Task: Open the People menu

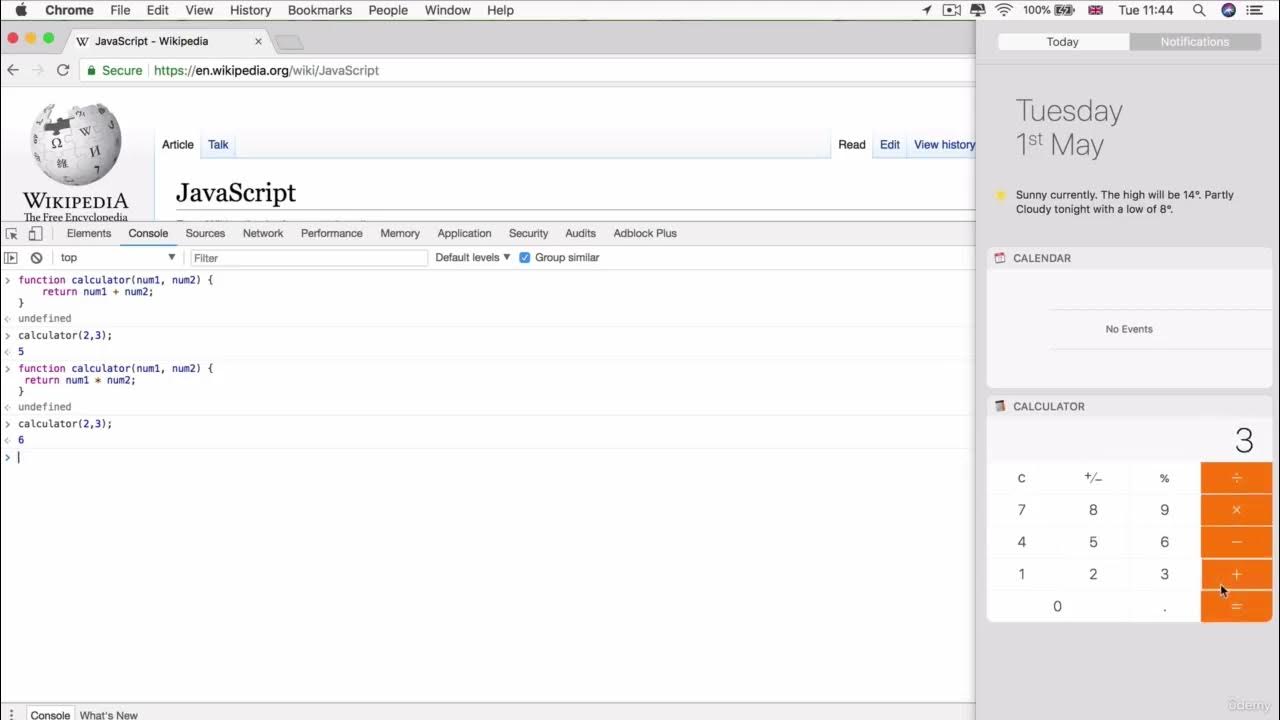Action: (x=388, y=10)
